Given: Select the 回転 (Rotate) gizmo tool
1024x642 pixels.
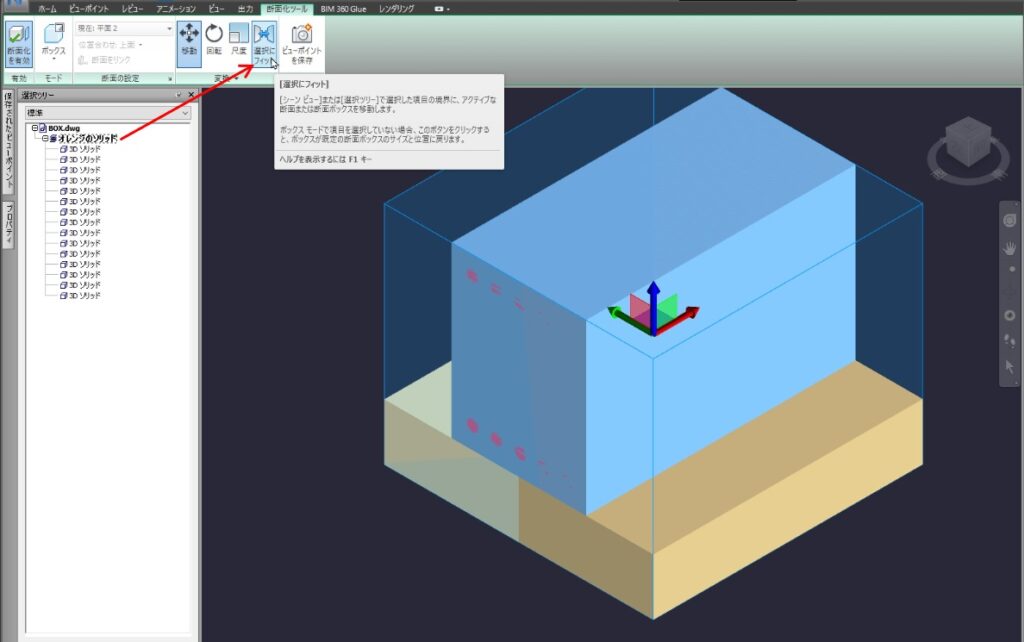Looking at the screenshot, I should tap(214, 42).
